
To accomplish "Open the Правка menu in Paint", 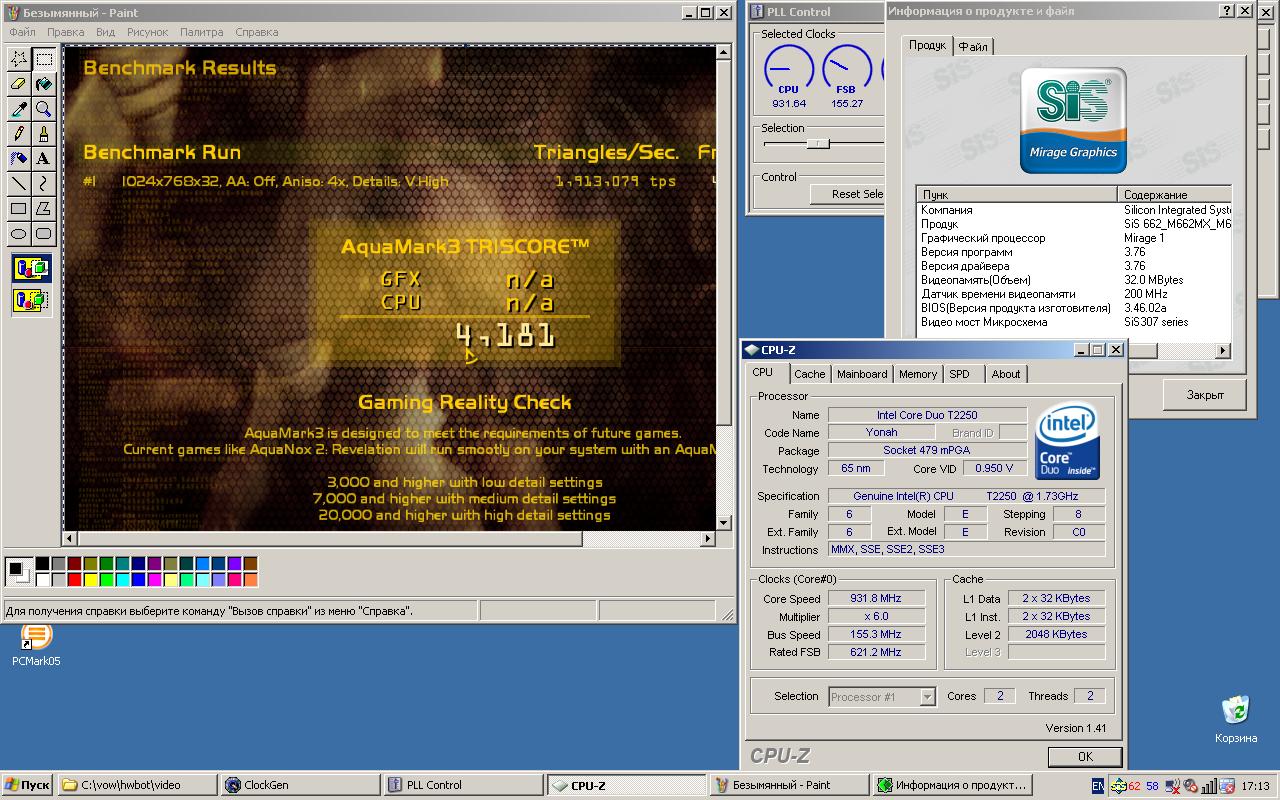I will 65,32.
